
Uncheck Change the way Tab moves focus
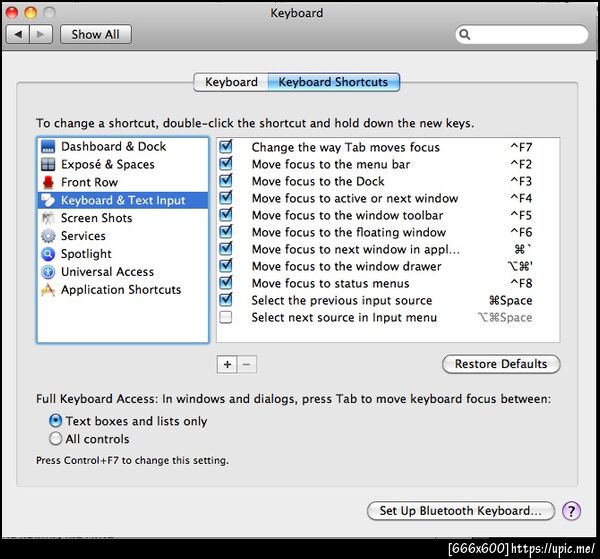pyautogui.click(x=226, y=147)
